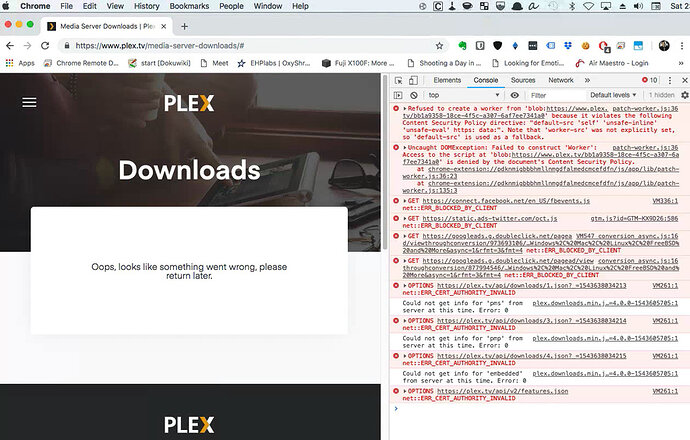Viewport: 690px width, 440px height.
Task: Expand the GET static.ads-twitter.com error
Action: pos(405,218)
